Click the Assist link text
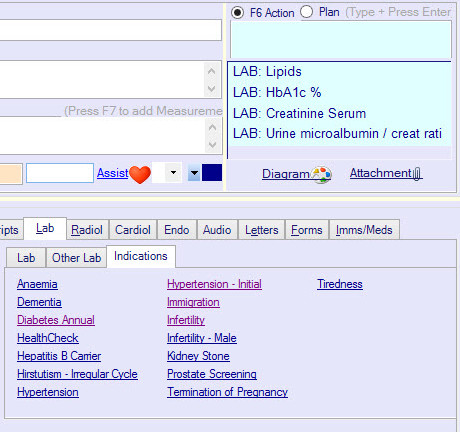The image size is (460, 432). [x=113, y=173]
